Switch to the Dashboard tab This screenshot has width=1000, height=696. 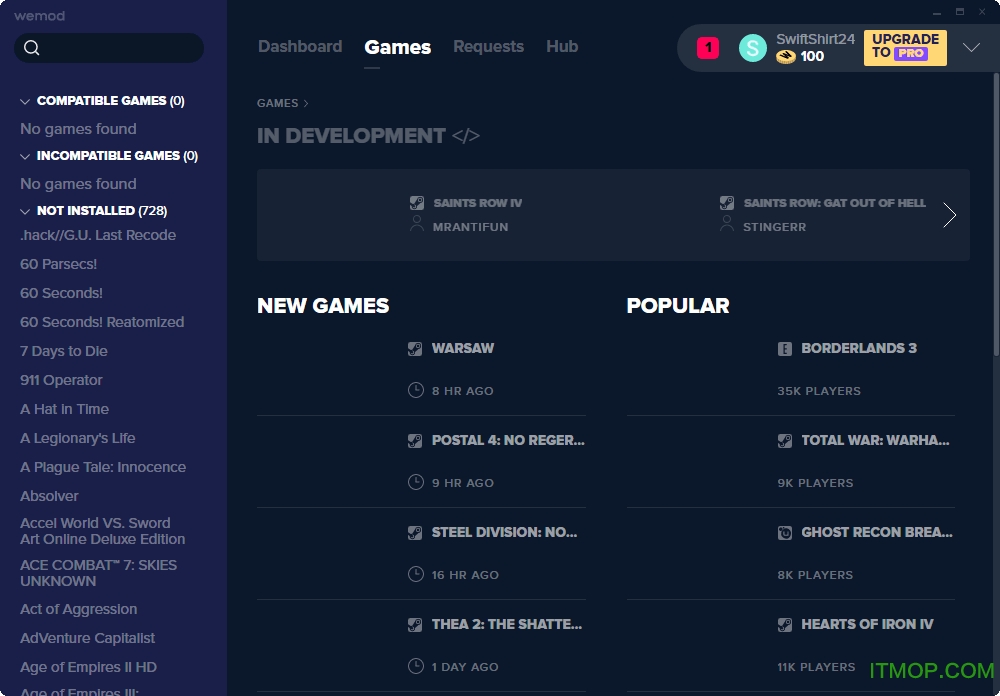pyautogui.click(x=300, y=47)
